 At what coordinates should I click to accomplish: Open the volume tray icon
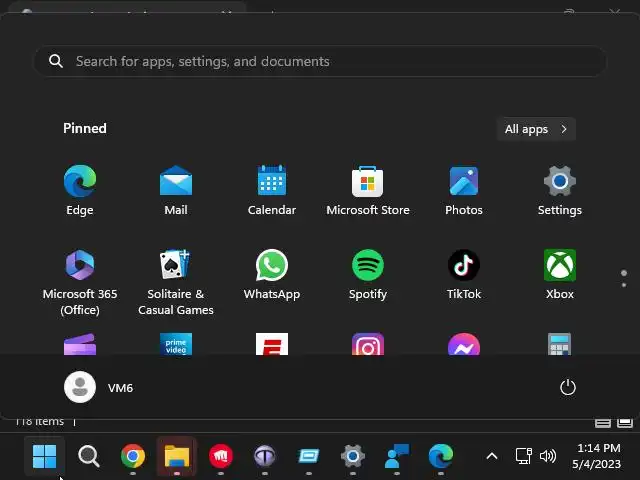[x=548, y=456]
